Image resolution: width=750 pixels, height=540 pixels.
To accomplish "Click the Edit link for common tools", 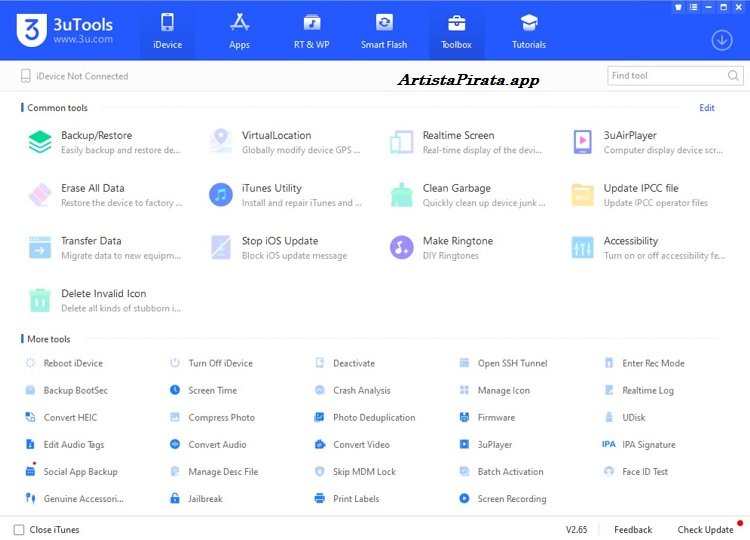I will click(707, 108).
